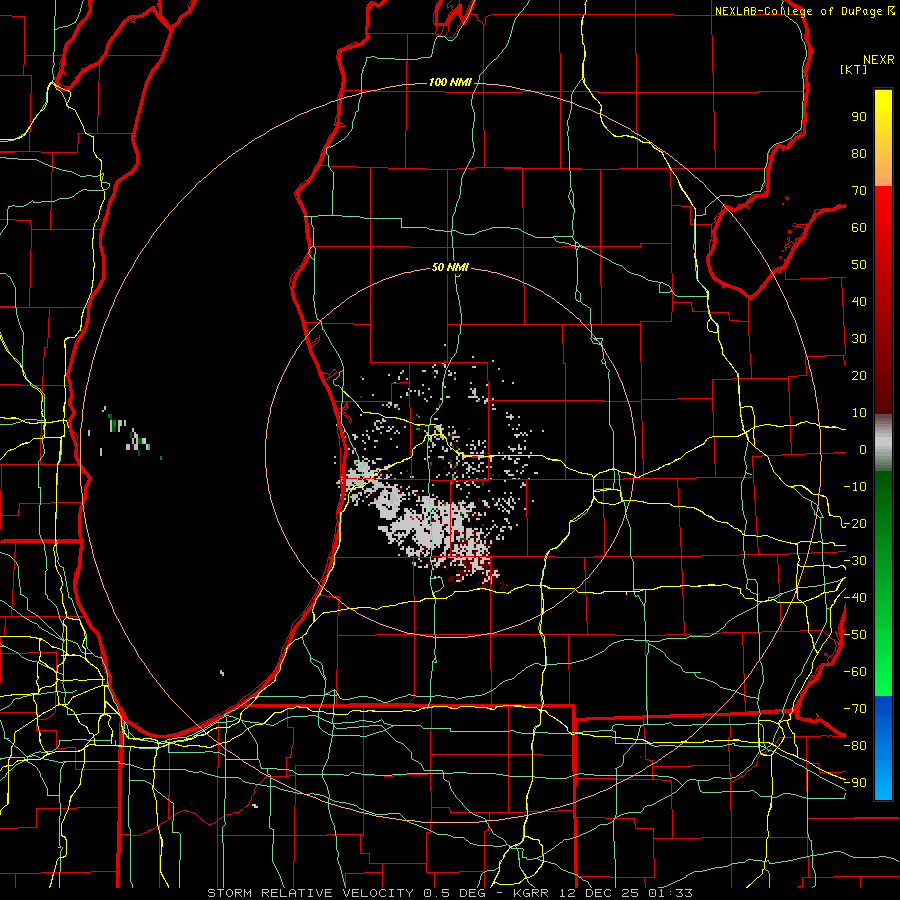This screenshot has height=900, width=900.
Task: Click the 100 NMI range ring label
Action: [x=450, y=83]
